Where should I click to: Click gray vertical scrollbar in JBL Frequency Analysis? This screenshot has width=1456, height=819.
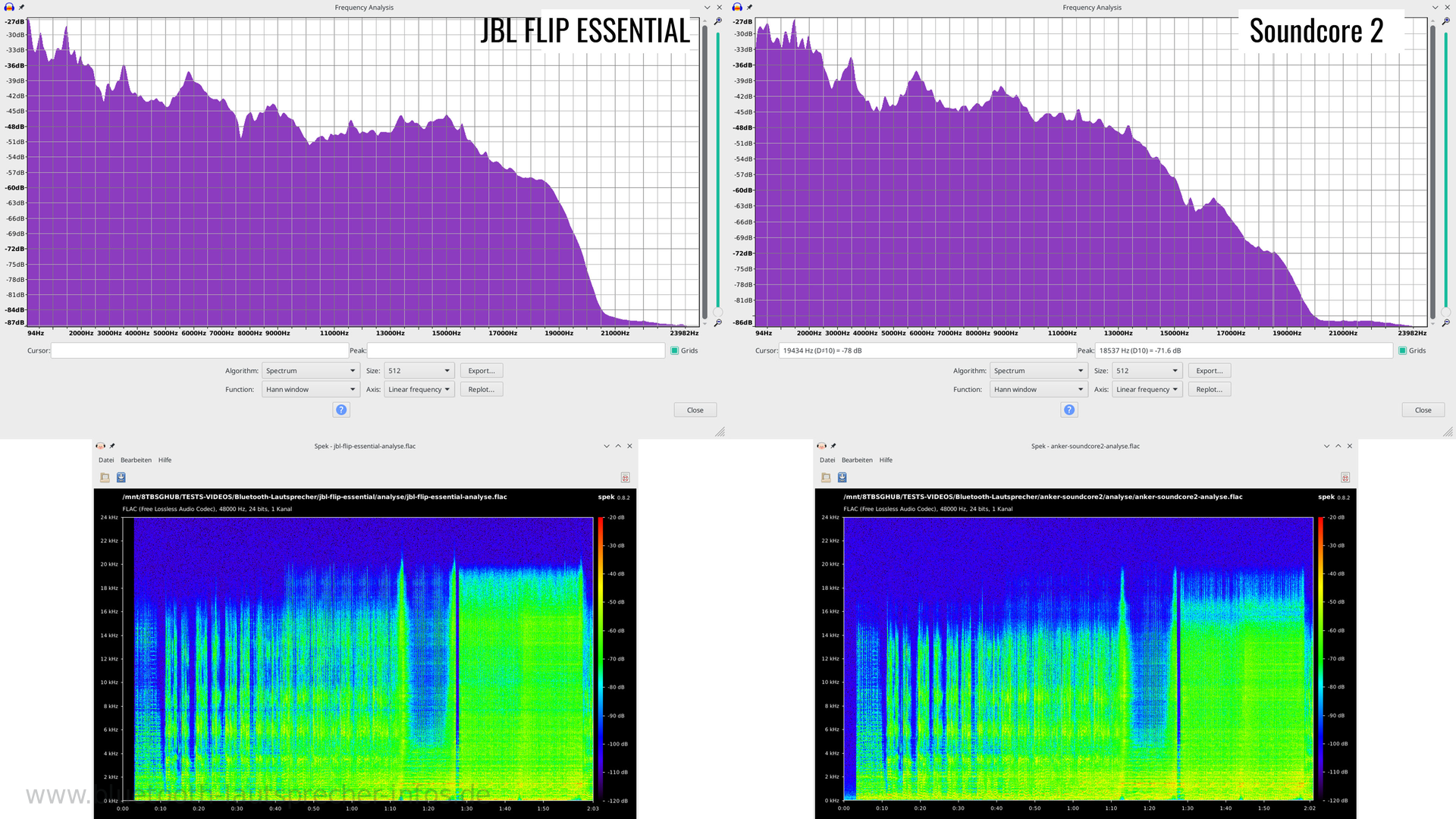coord(704,171)
